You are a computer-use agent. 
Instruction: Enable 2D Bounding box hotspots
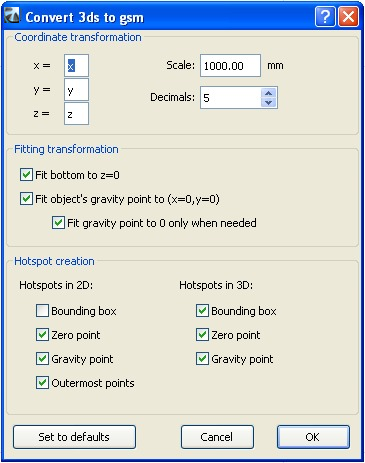click(x=42, y=311)
